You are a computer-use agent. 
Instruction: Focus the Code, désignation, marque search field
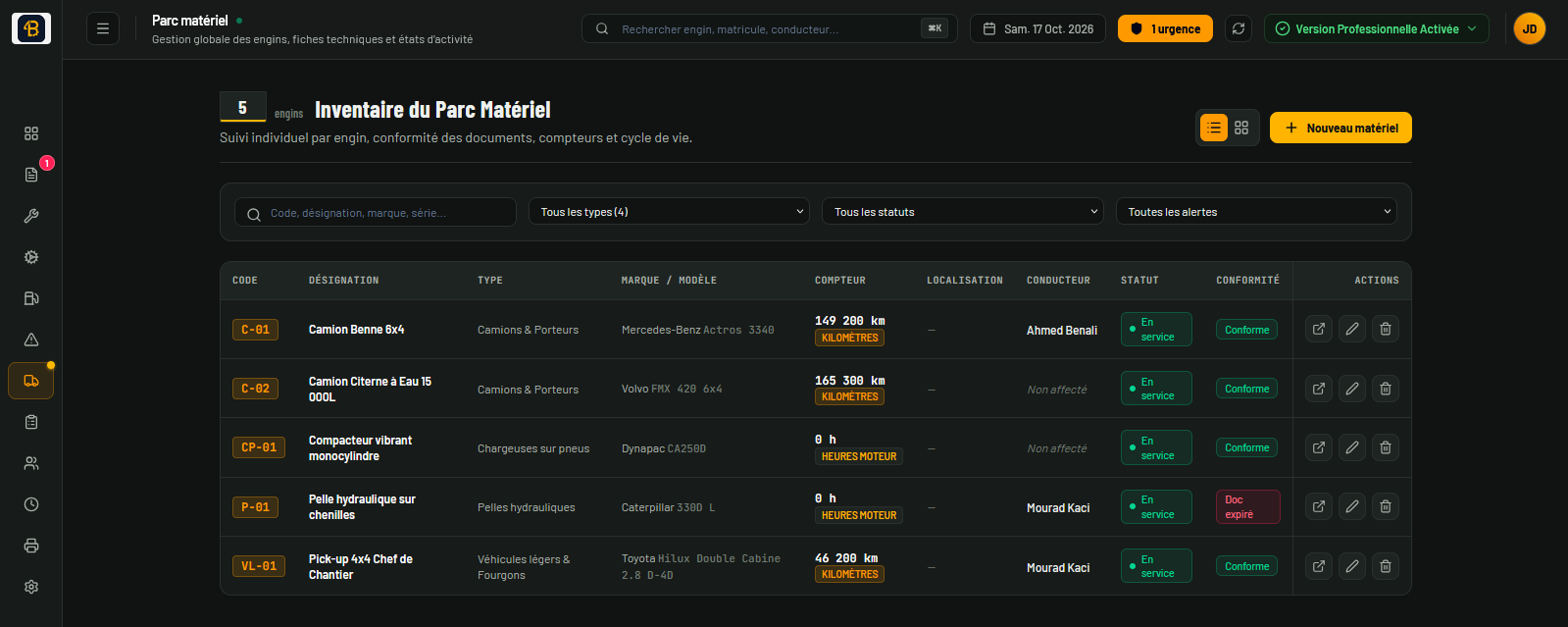tap(376, 213)
